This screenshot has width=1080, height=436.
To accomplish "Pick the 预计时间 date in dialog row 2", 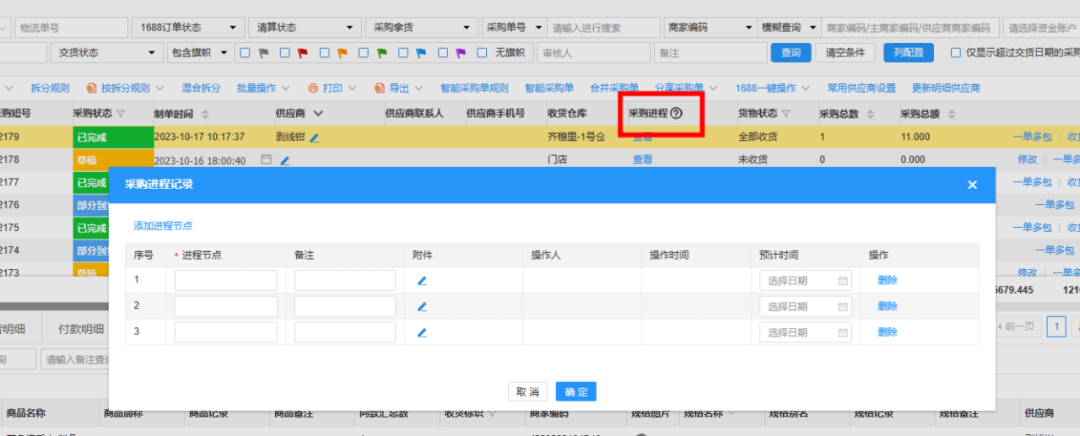I will [x=805, y=307].
